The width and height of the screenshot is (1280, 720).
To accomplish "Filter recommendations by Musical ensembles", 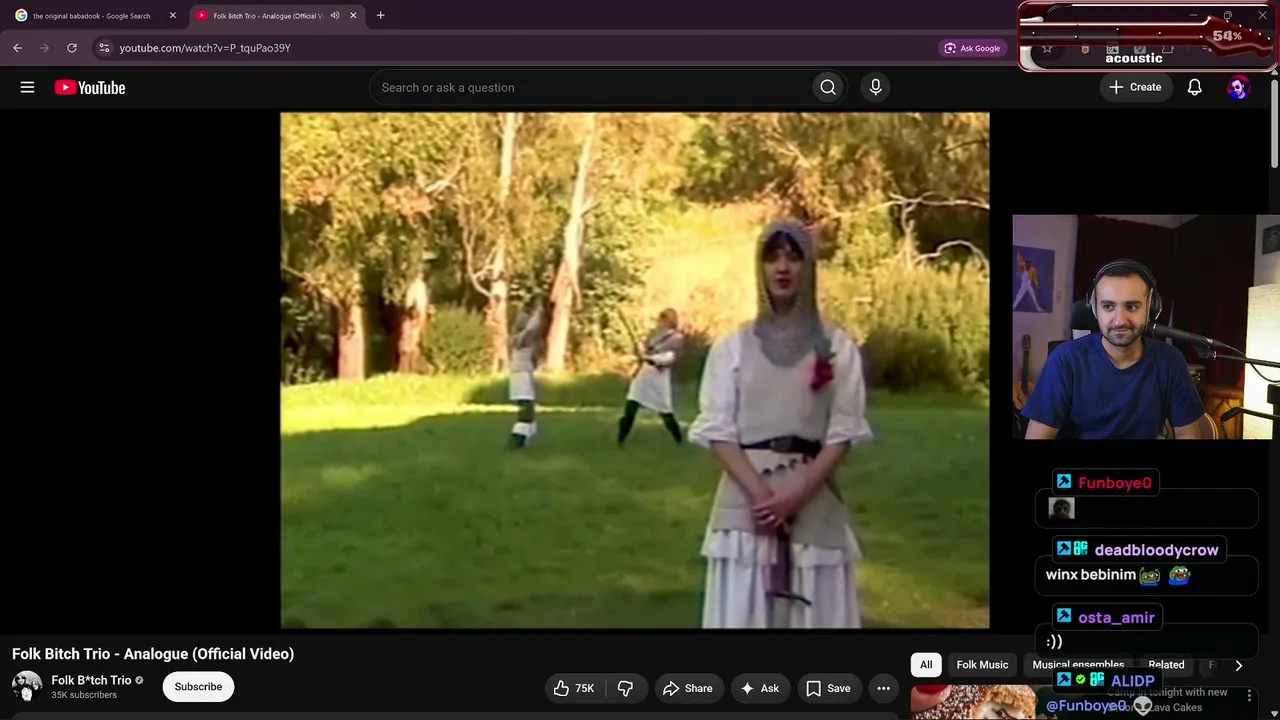I will point(1078,665).
